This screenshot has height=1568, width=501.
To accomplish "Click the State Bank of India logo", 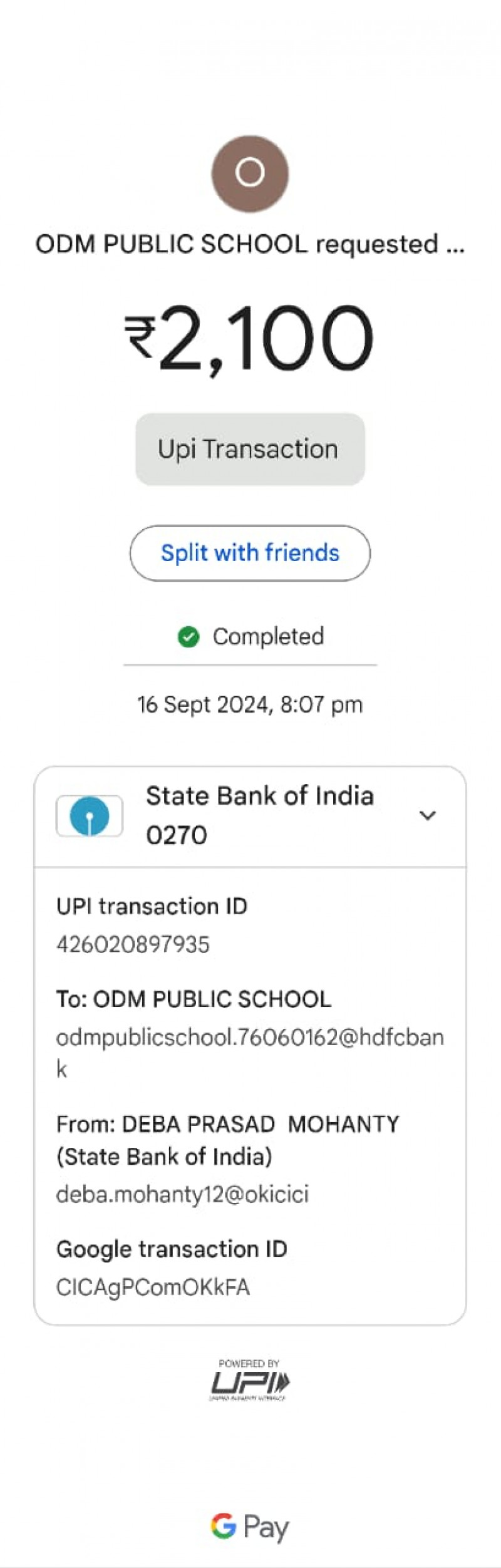I will coord(90,816).
